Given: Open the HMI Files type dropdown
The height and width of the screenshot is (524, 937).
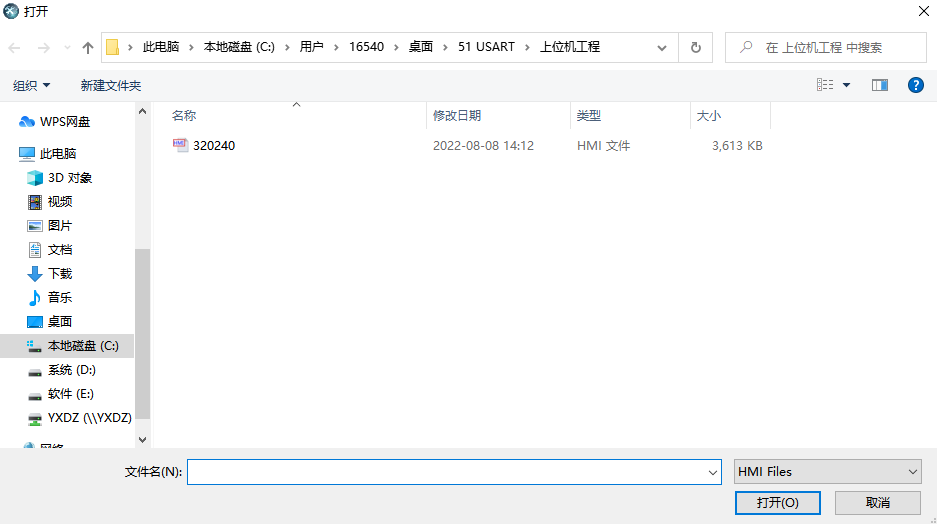Looking at the screenshot, I should tap(828, 471).
